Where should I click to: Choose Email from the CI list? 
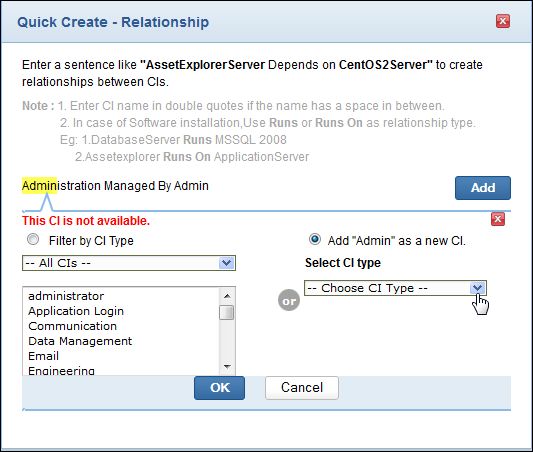coord(44,356)
